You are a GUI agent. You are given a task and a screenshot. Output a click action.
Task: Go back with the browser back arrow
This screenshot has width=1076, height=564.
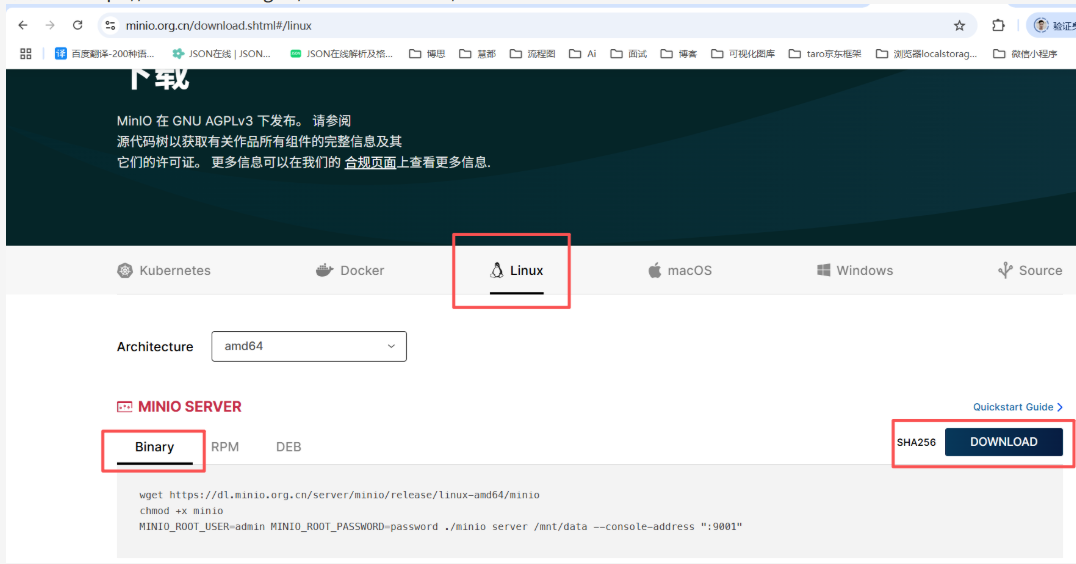point(23,25)
